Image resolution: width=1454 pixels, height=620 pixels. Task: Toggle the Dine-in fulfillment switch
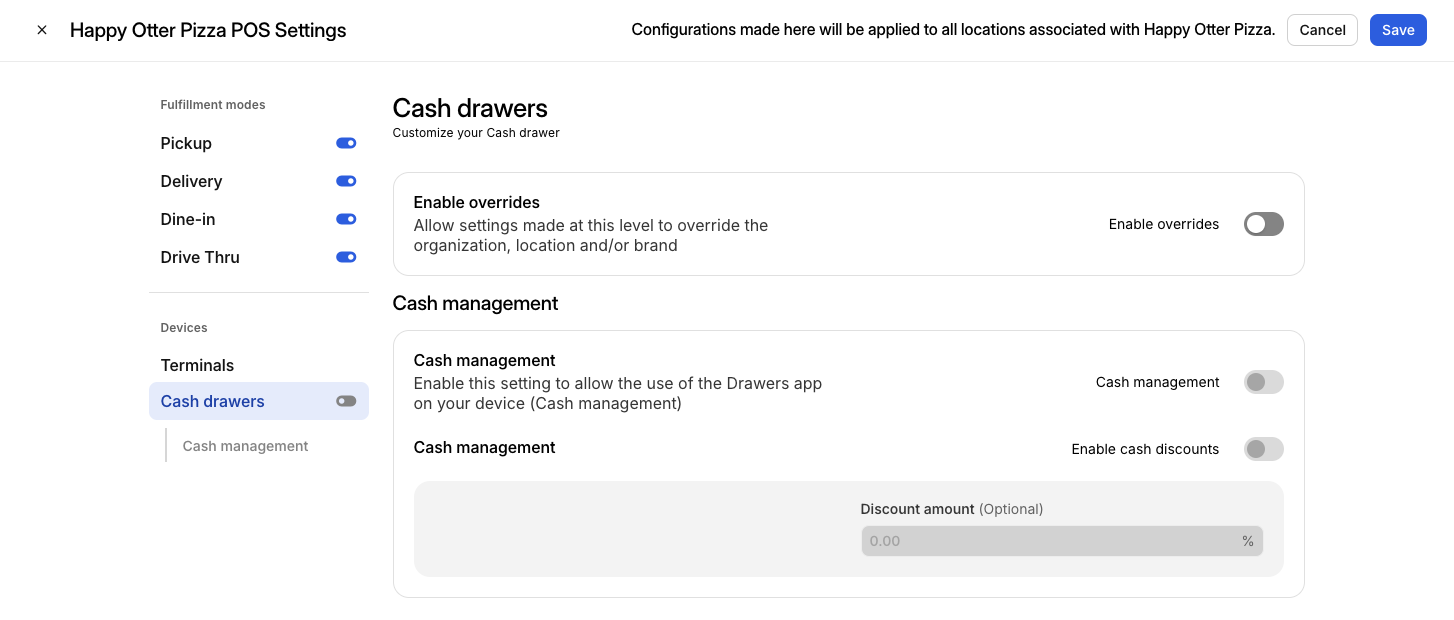(346, 219)
